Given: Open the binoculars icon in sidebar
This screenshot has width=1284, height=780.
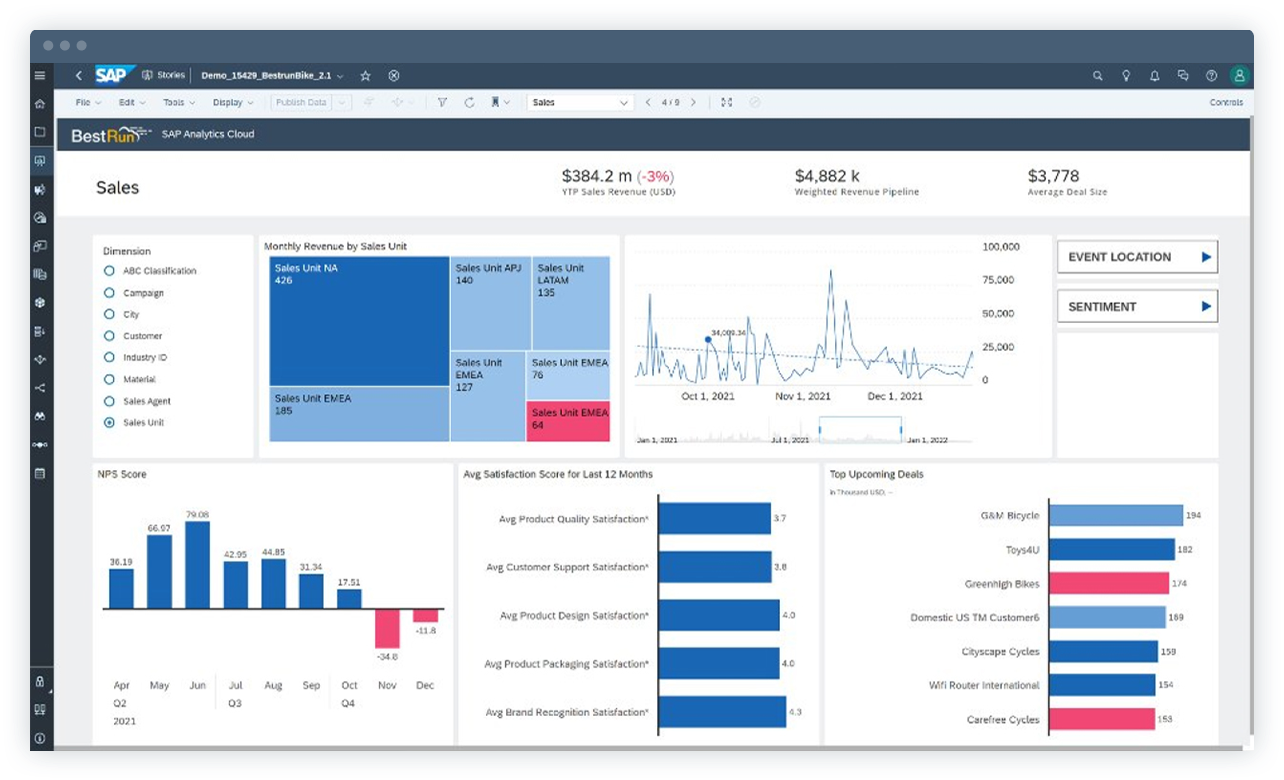Looking at the screenshot, I should coord(40,416).
